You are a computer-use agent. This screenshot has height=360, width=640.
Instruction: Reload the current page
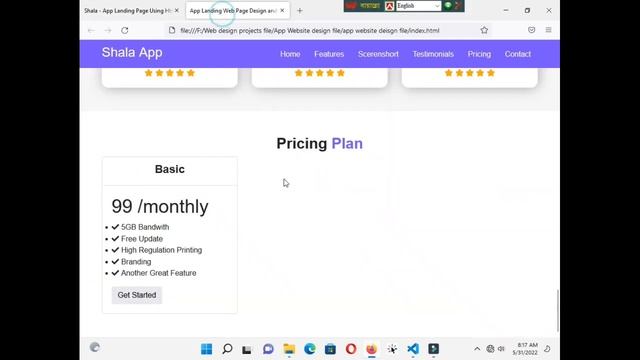point(124,30)
